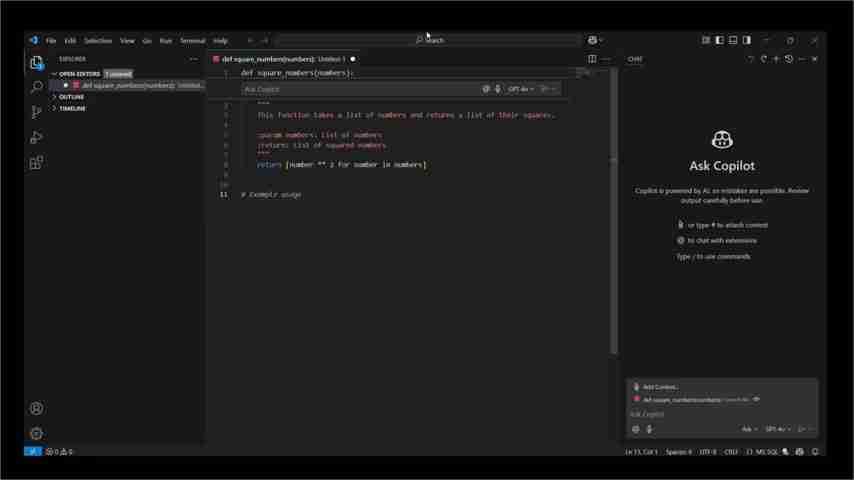This screenshot has width=854, height=480.
Task: Click Add Context paperclip in Chat panel
Action: click(x=636, y=387)
